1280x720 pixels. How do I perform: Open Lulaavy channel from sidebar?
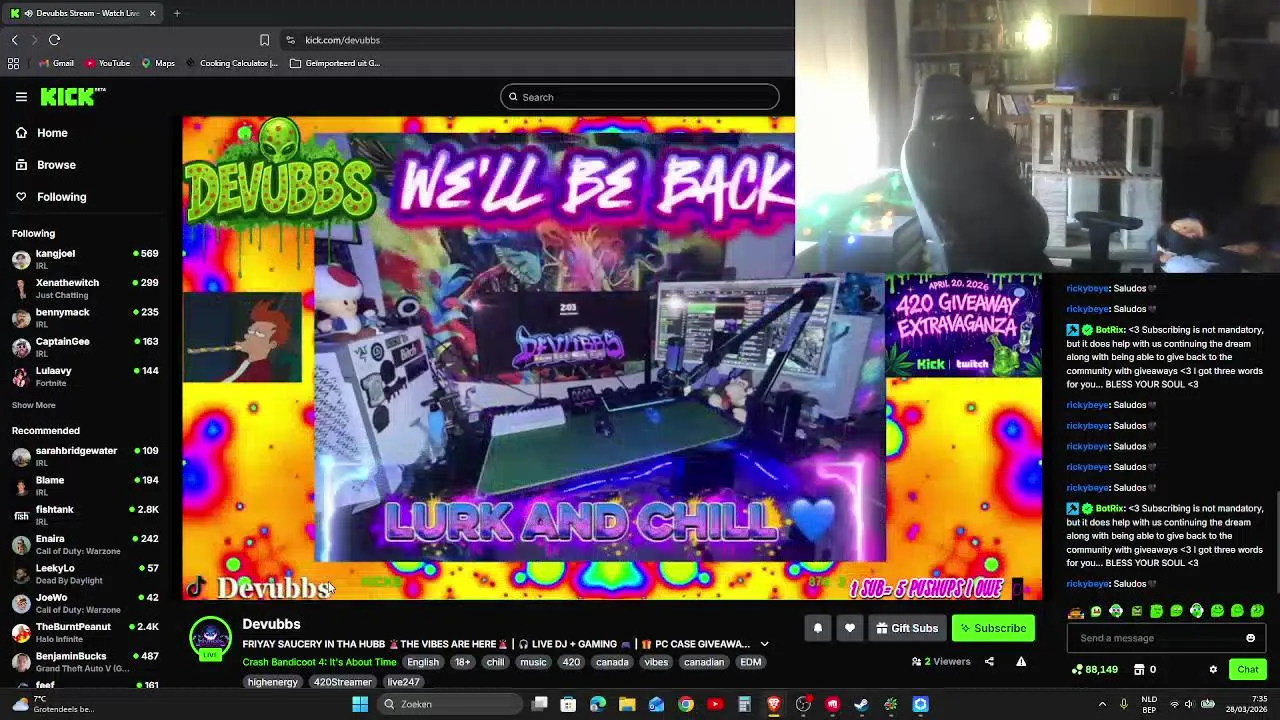[85, 376]
